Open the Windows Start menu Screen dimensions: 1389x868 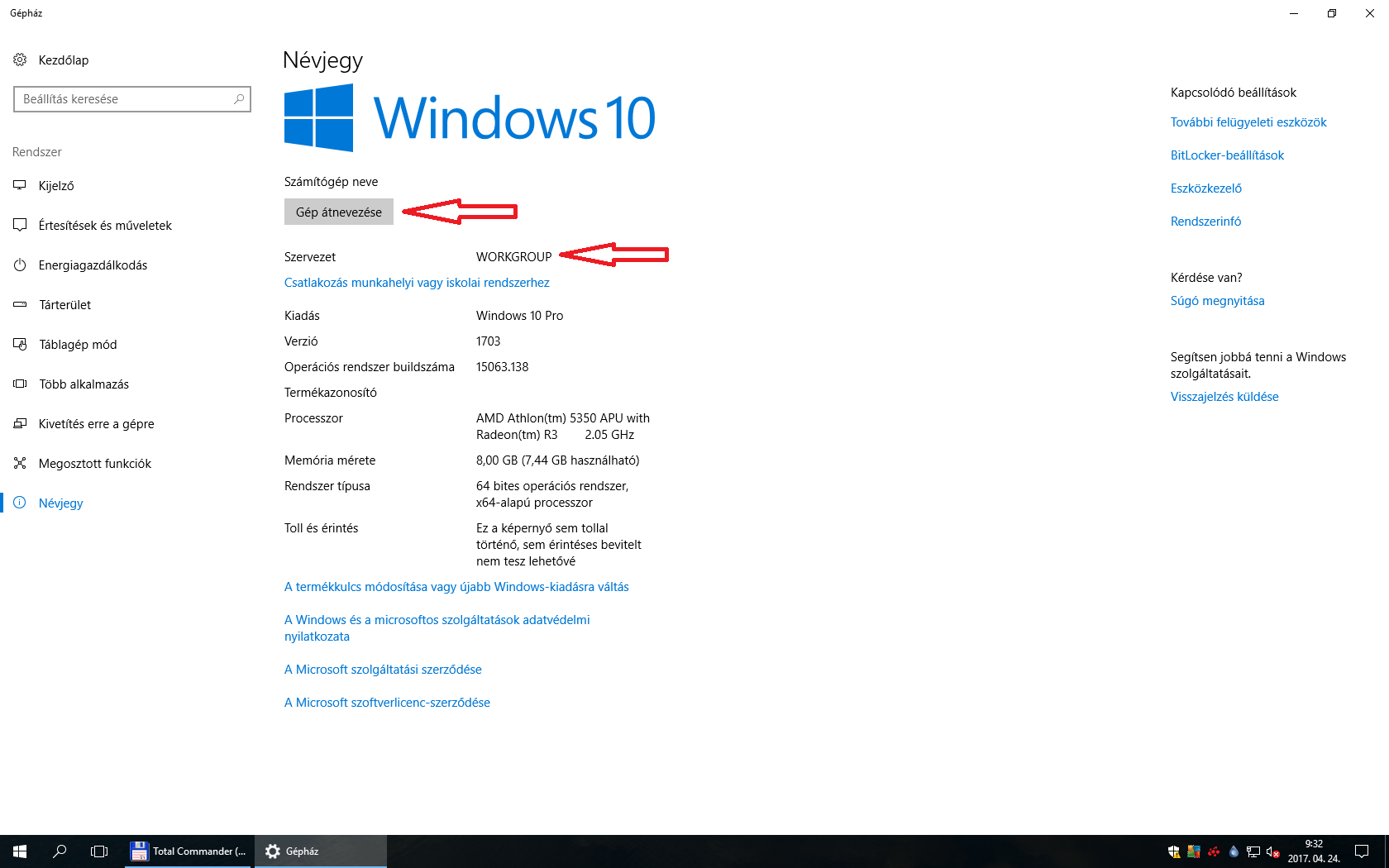[x=20, y=851]
